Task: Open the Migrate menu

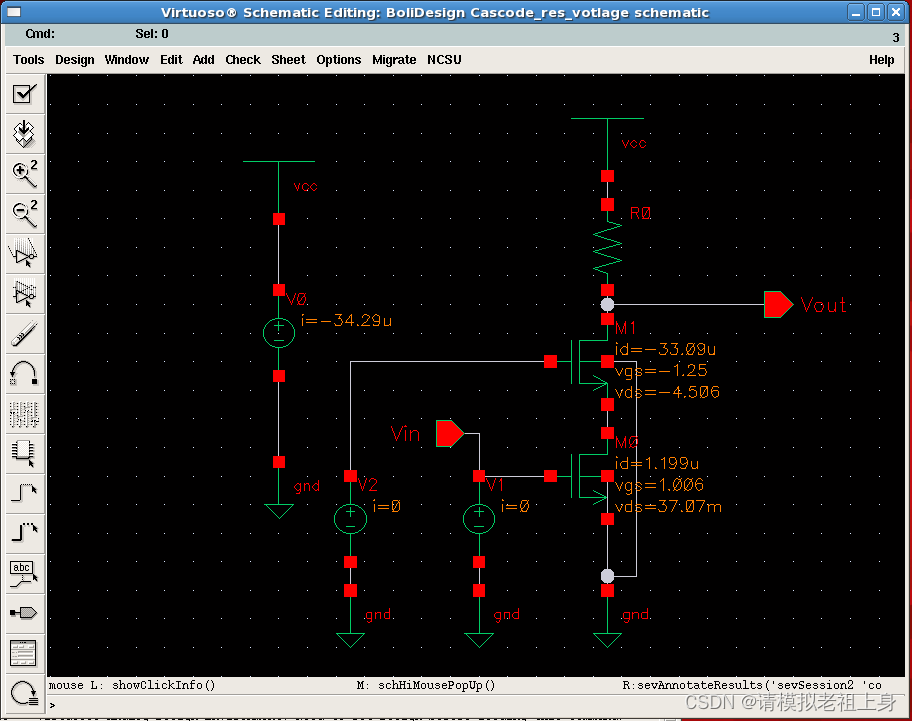Action: click(394, 59)
